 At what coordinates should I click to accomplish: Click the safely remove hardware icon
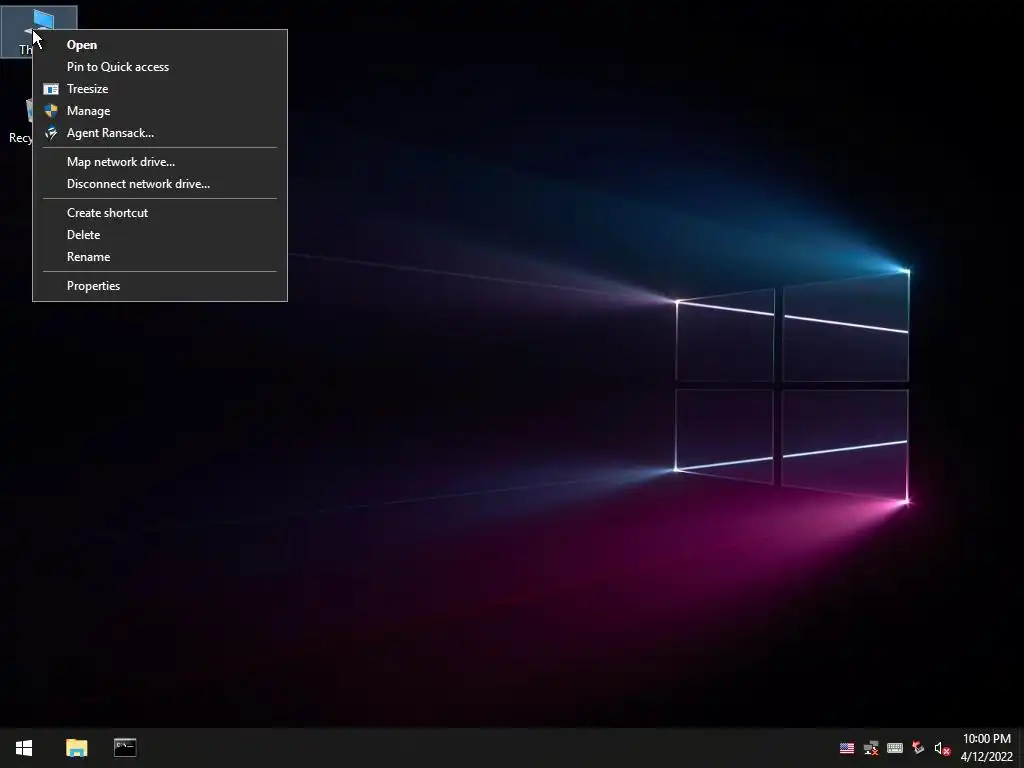[x=918, y=748]
